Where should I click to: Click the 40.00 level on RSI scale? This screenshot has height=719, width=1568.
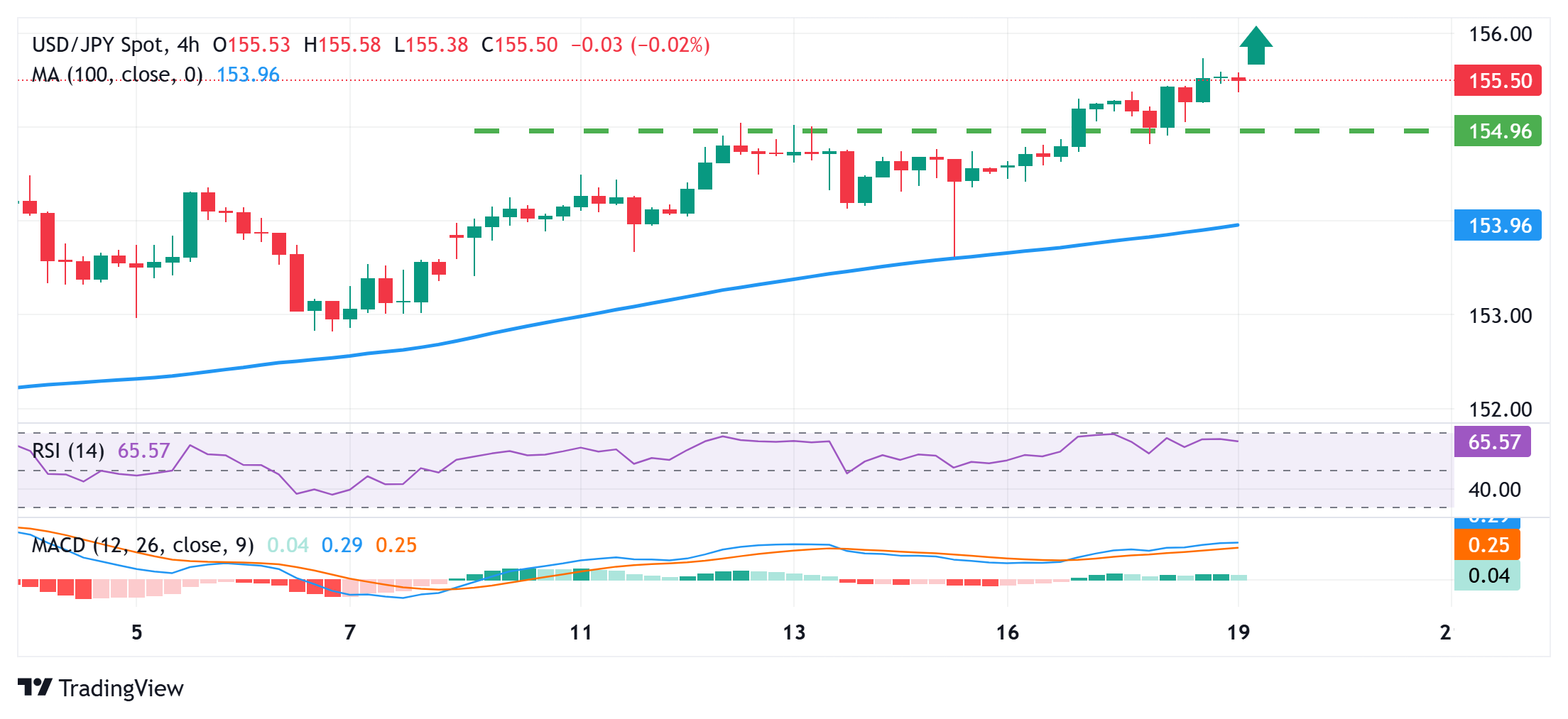(1494, 490)
